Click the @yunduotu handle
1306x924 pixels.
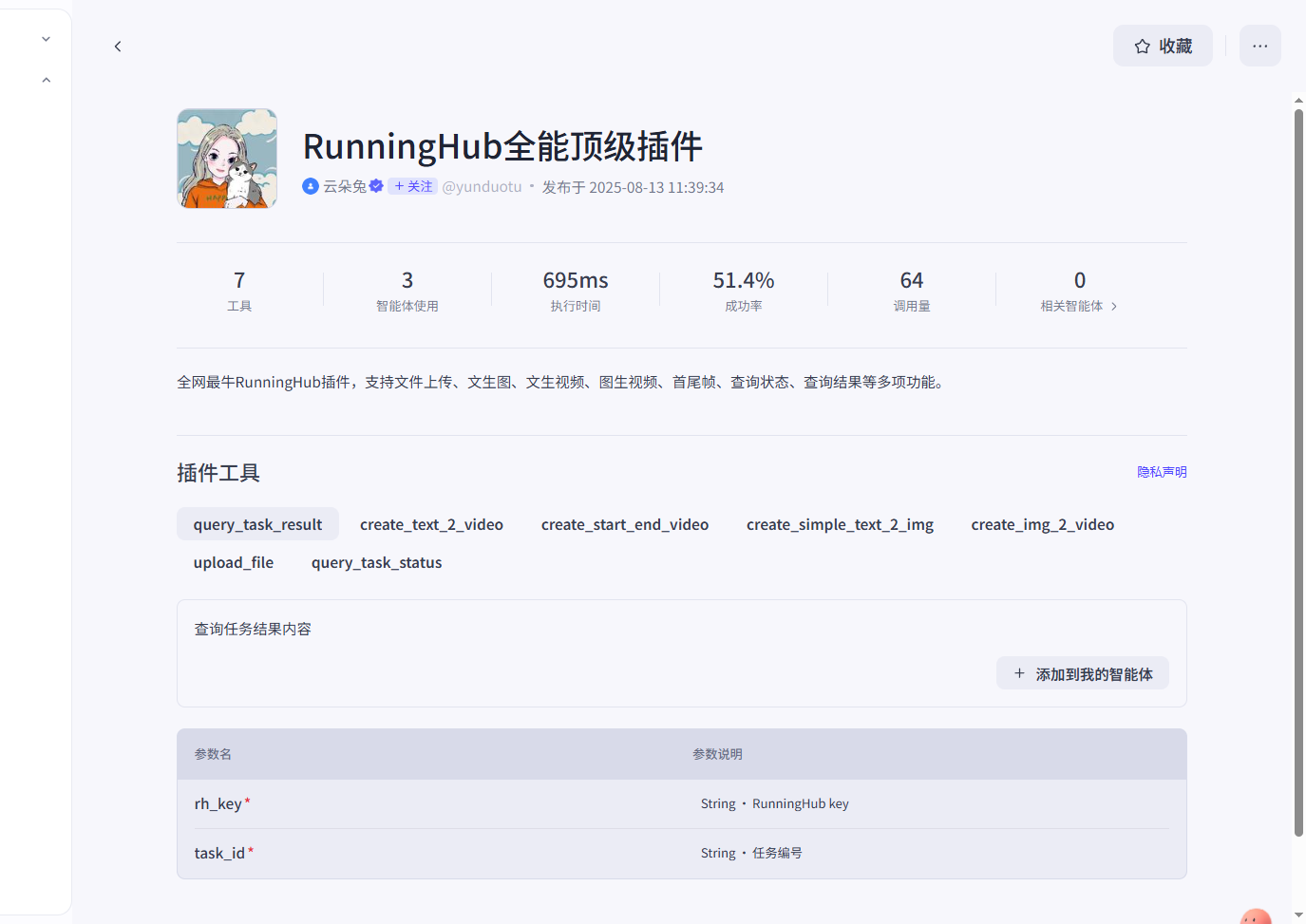pyautogui.click(x=483, y=186)
